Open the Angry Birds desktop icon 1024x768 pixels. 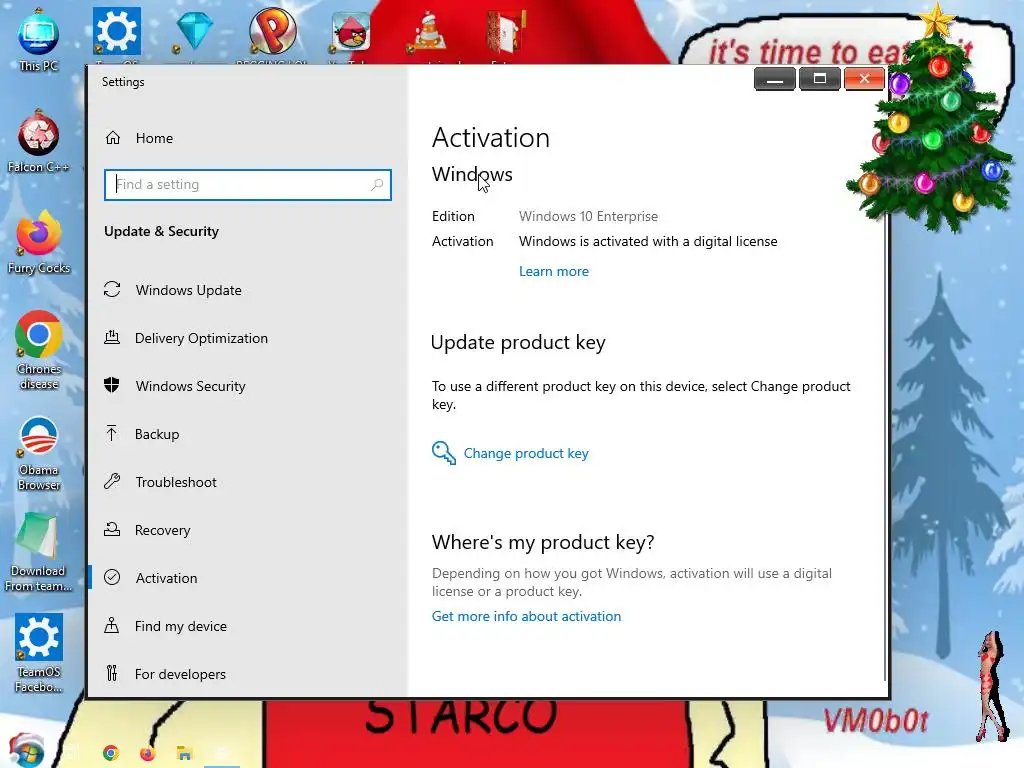(x=351, y=31)
